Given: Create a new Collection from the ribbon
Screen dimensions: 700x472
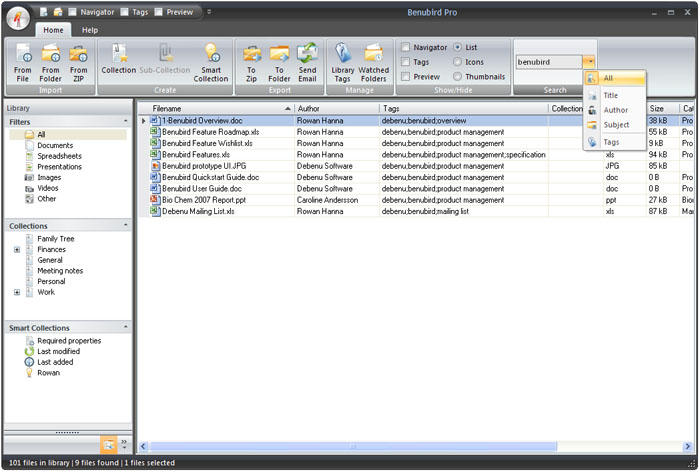Looking at the screenshot, I should point(119,59).
